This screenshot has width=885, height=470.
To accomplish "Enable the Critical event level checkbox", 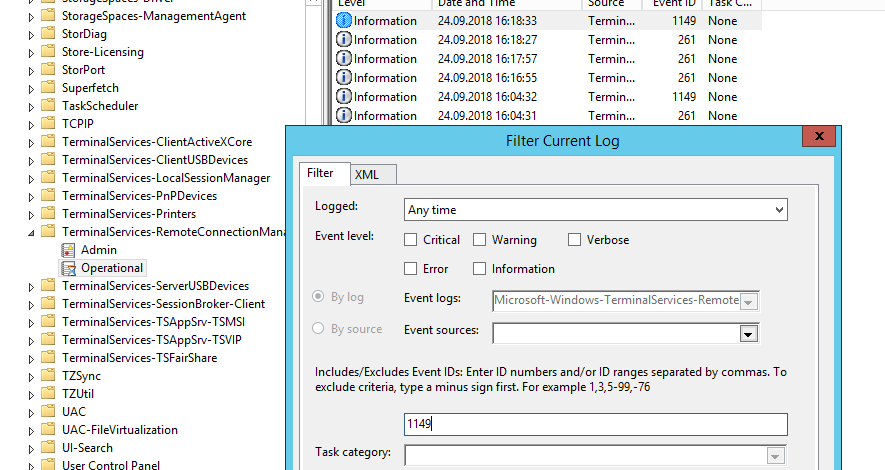I will [410, 240].
